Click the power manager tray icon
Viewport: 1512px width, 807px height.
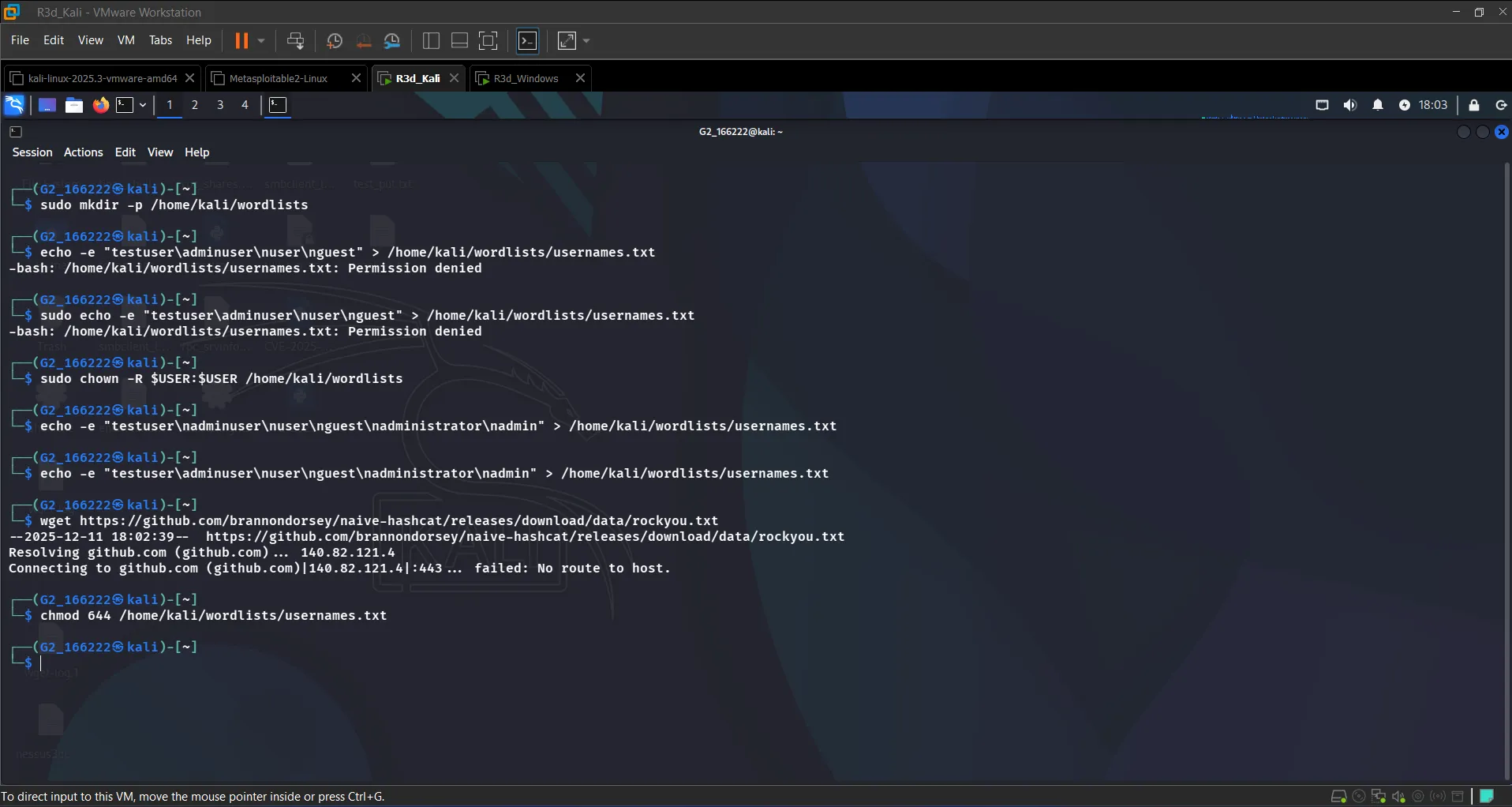pos(1405,105)
